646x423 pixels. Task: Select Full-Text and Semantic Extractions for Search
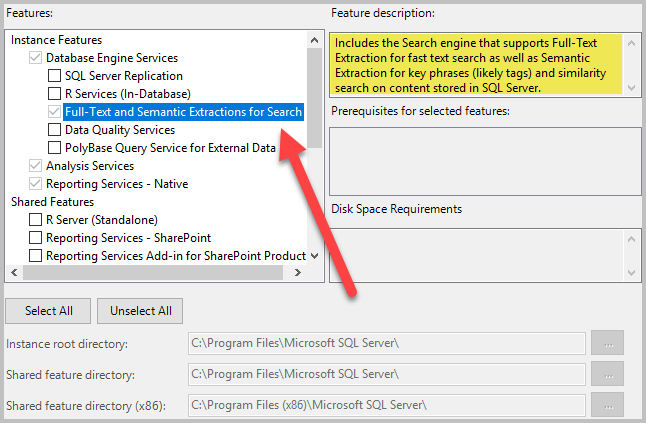tap(183, 112)
